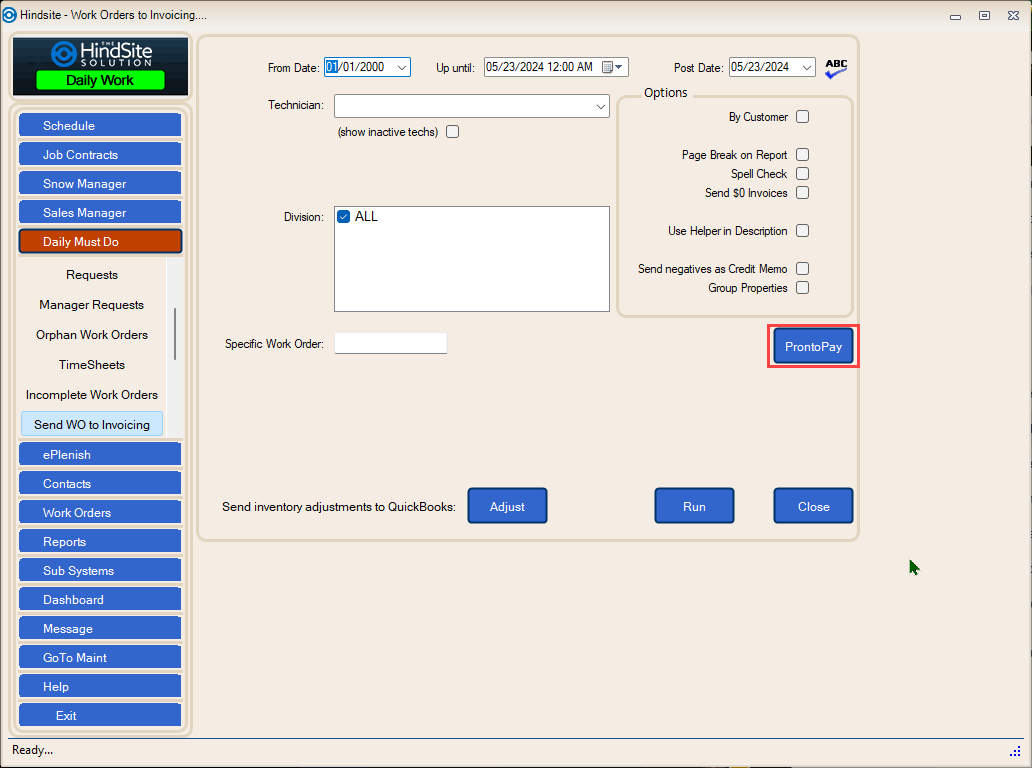Open Sub Systems section
This screenshot has width=1032, height=768.
[x=100, y=570]
